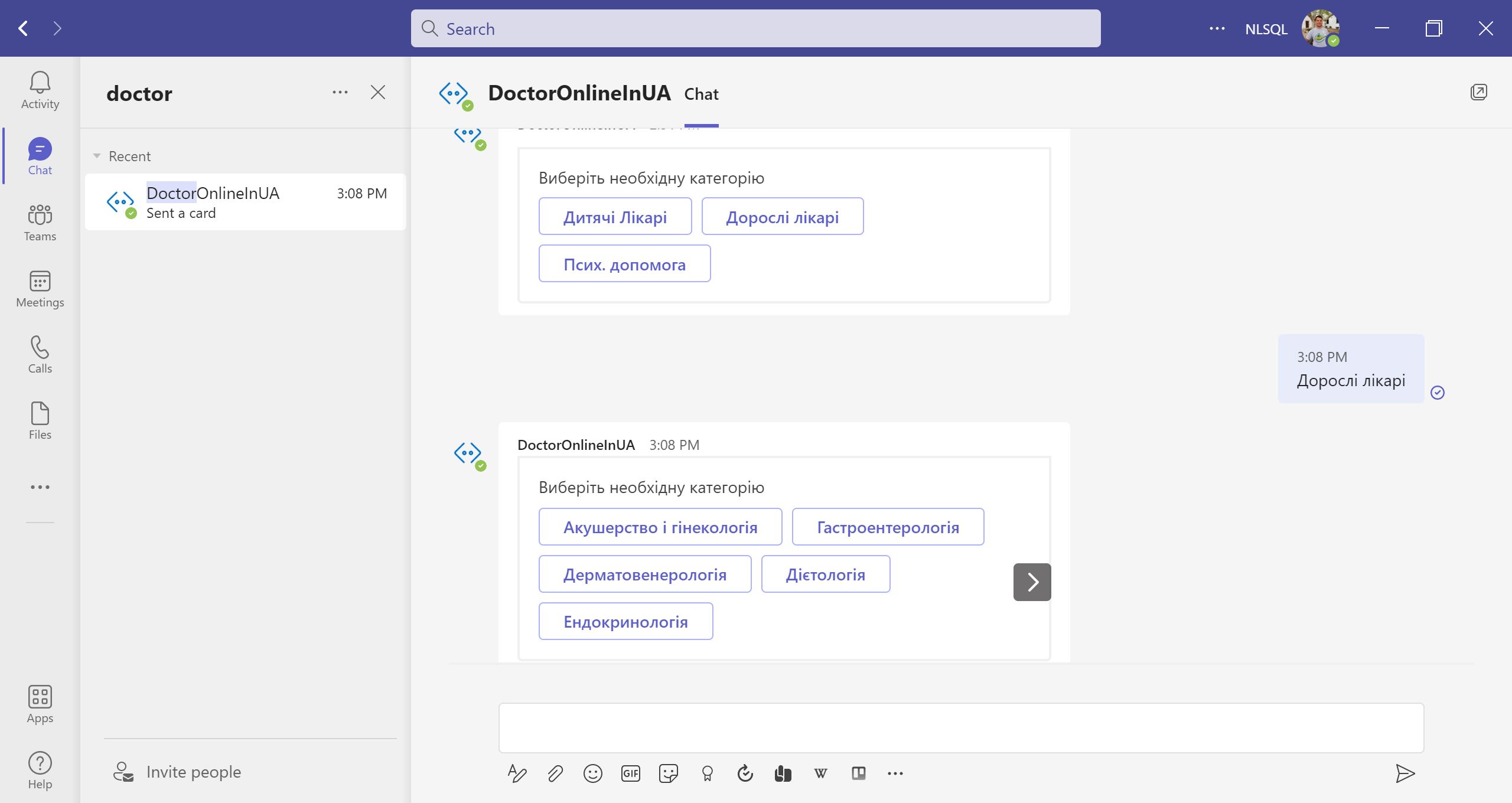Click the attach file paperclip icon
This screenshot has width=1512, height=803.
(555, 773)
